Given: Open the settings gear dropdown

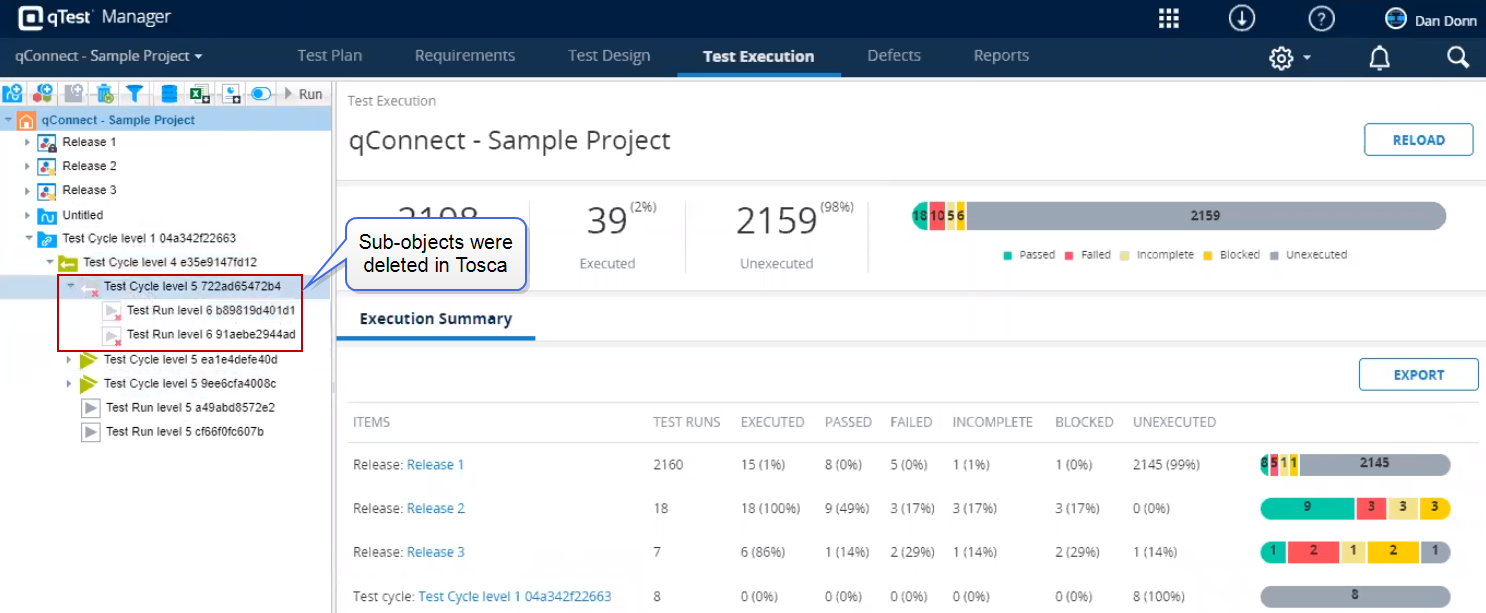Looking at the screenshot, I should pyautogui.click(x=1289, y=58).
